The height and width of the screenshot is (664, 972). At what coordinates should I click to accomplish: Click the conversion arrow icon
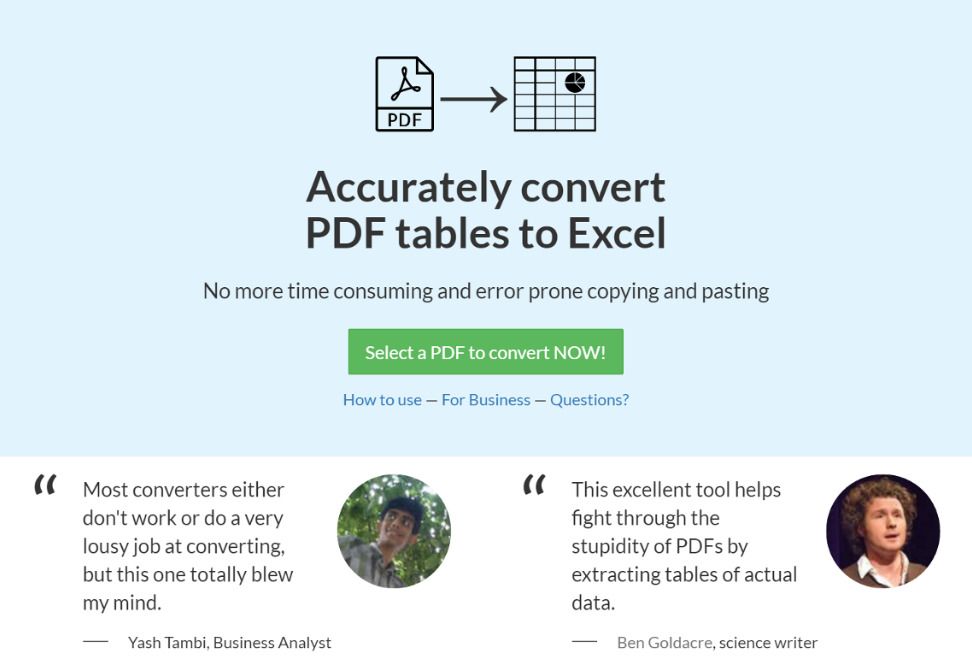point(472,97)
